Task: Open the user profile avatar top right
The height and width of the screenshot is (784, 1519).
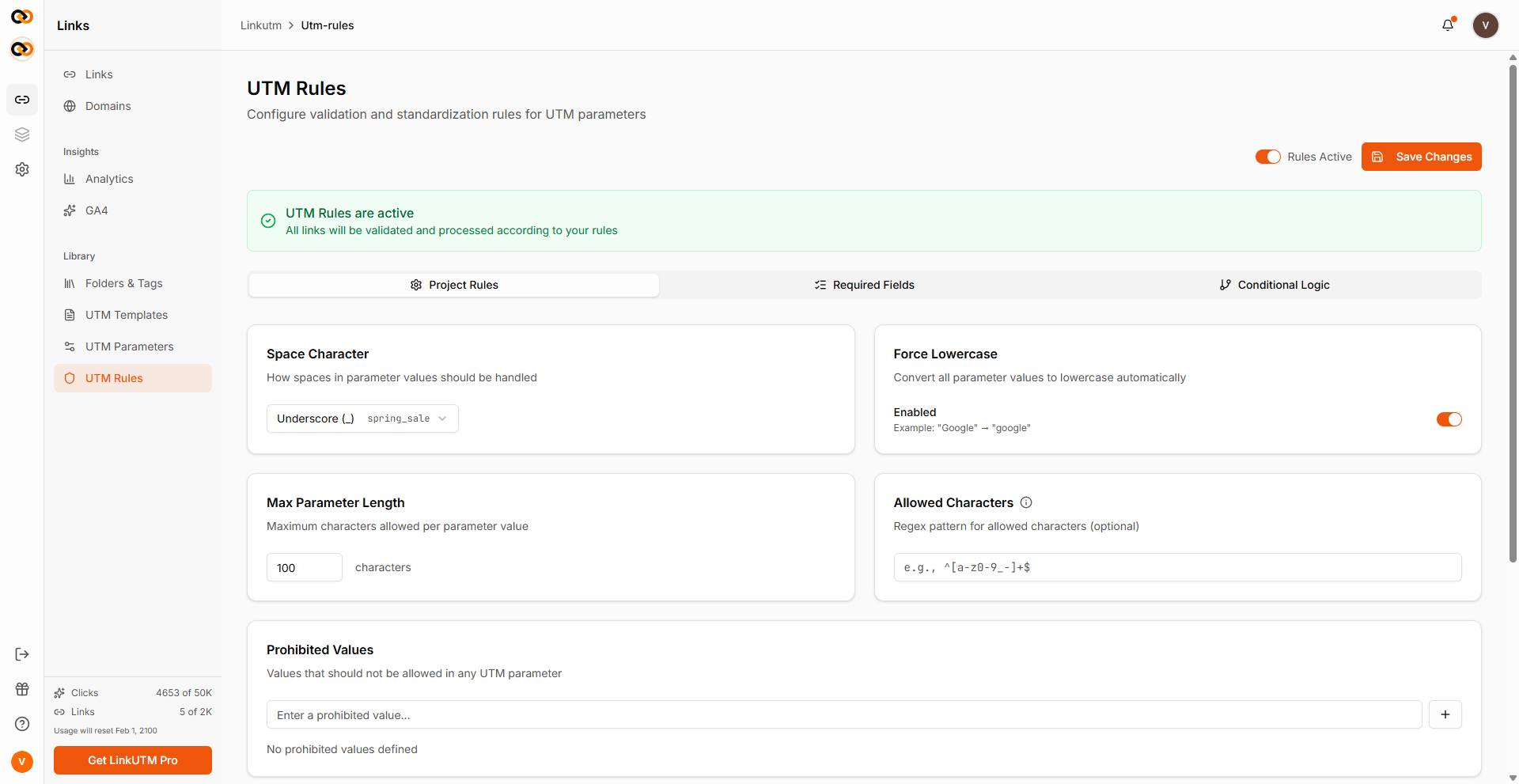Action: tap(1486, 25)
